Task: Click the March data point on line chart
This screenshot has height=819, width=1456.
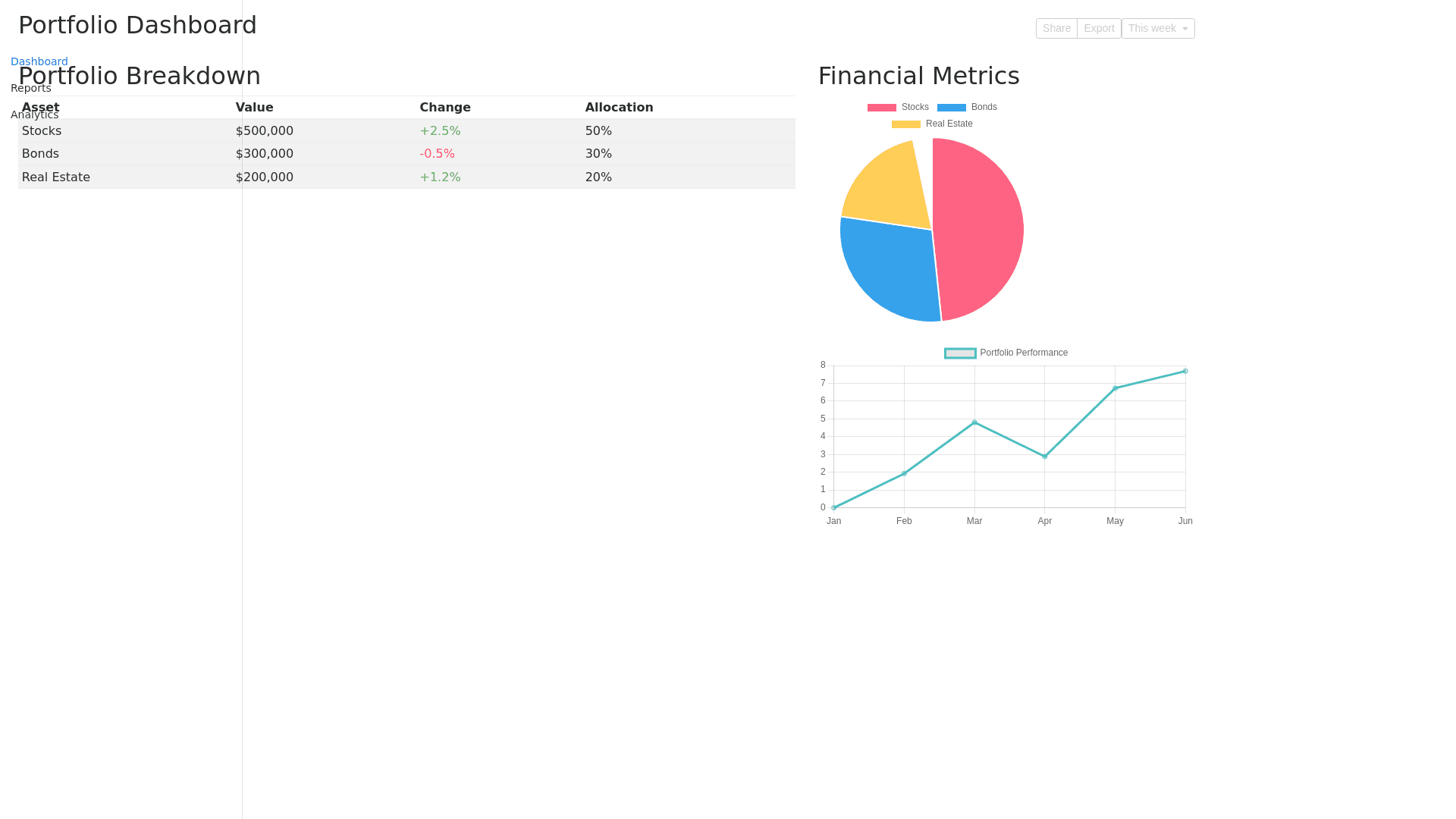Action: (974, 422)
